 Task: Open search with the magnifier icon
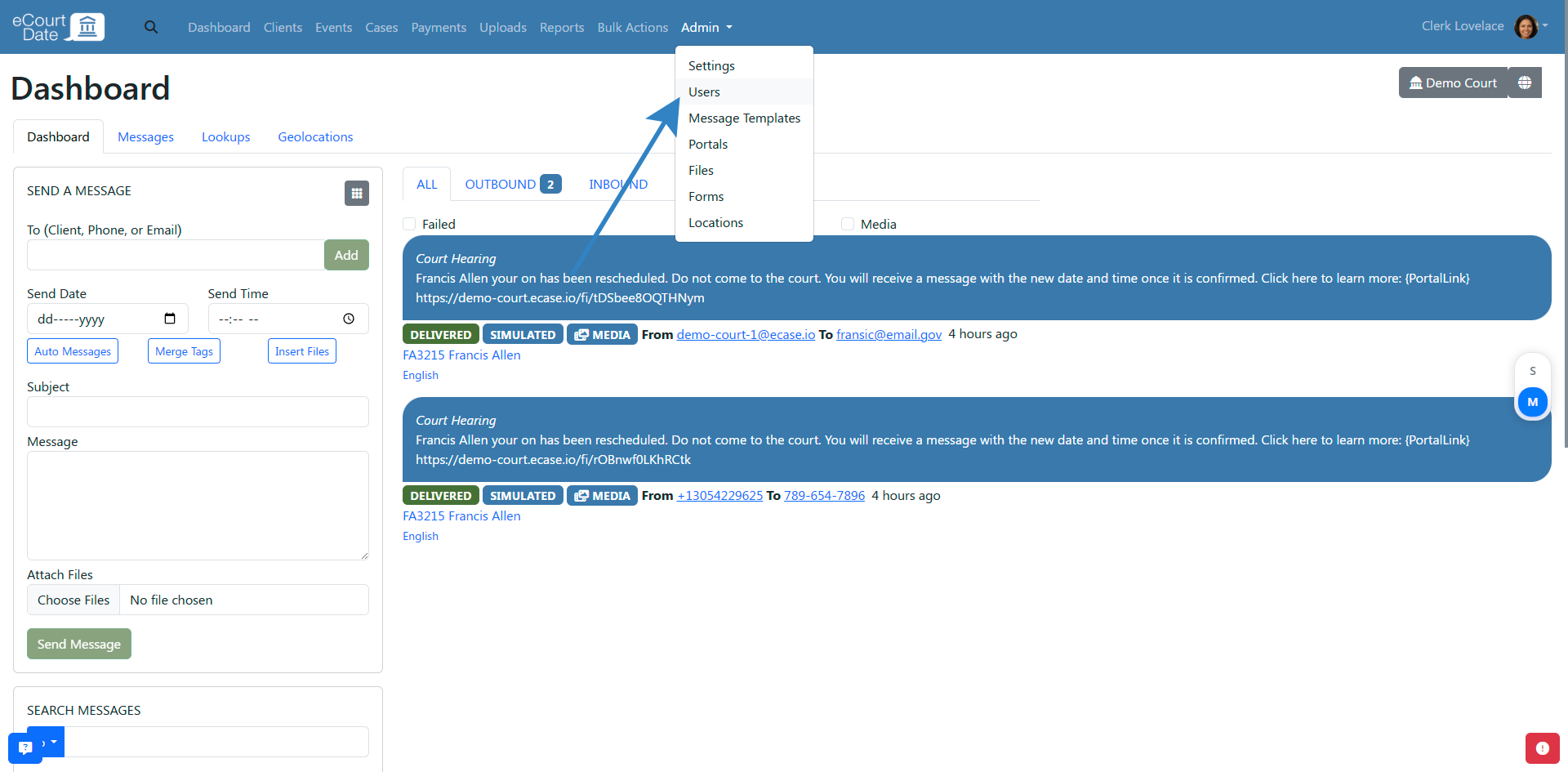click(x=151, y=27)
